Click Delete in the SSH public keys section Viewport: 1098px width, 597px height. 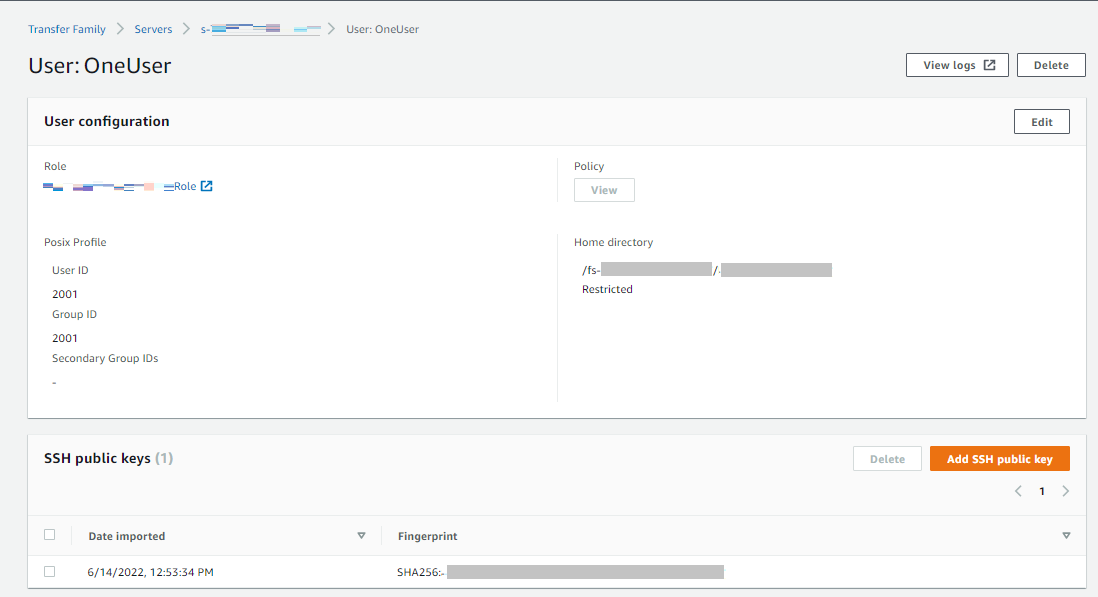pos(887,458)
